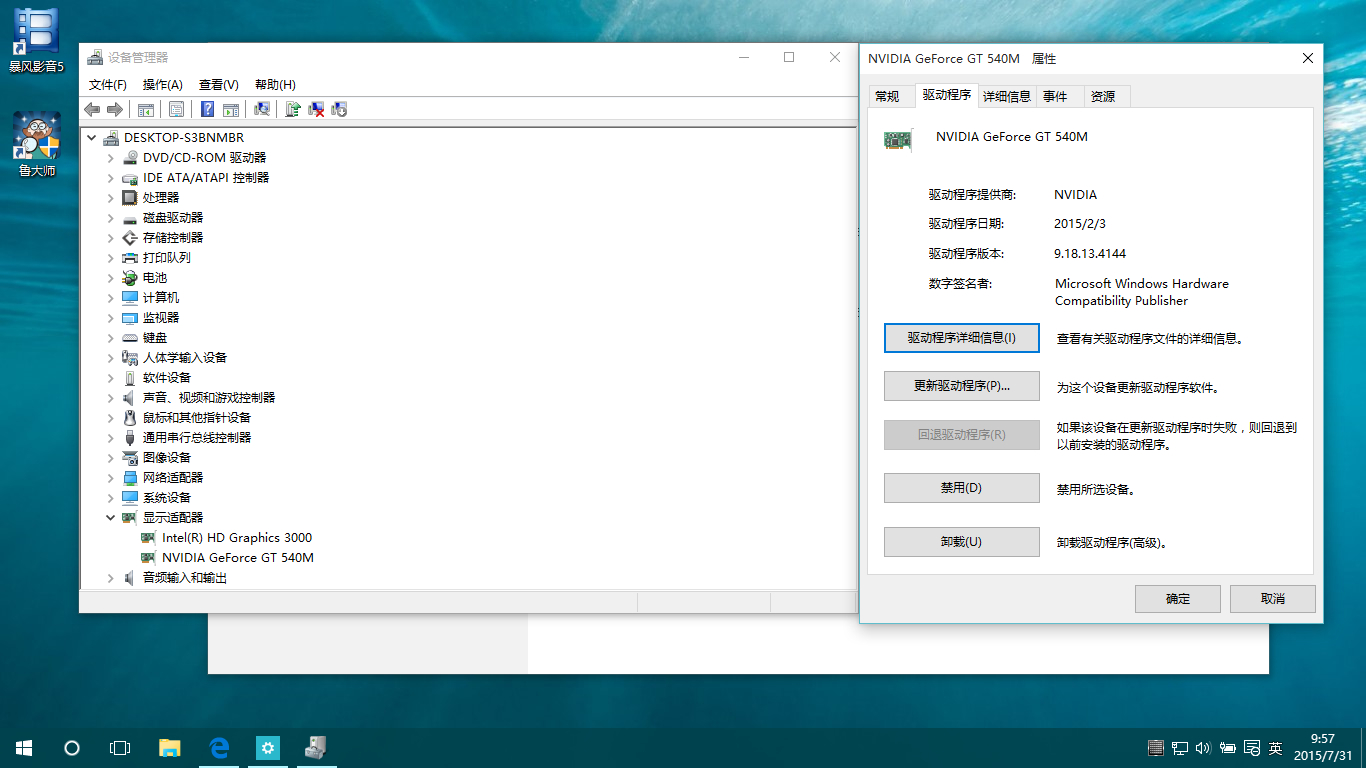Click the volume speaker tray icon
The image size is (1366, 768).
(1202, 747)
